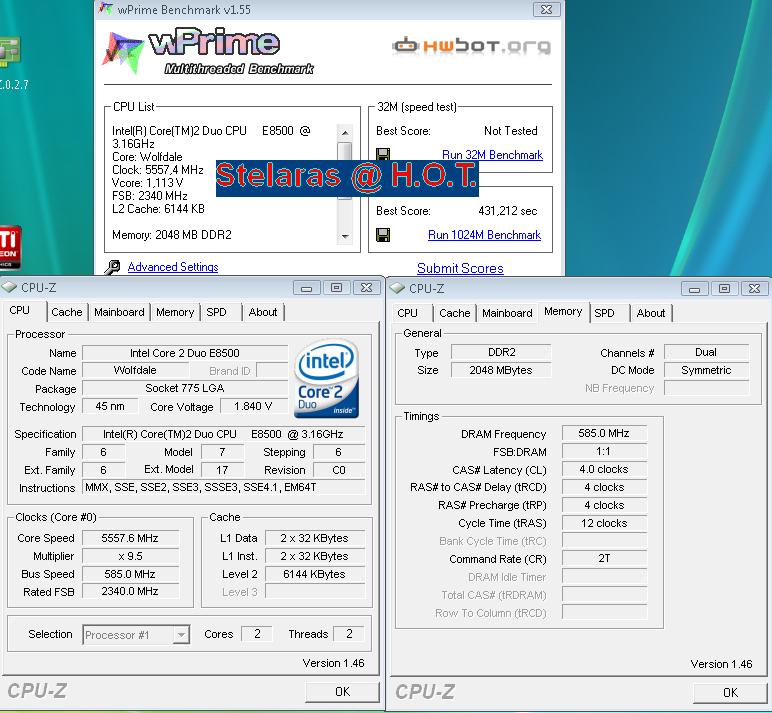Minimize the right CPU-Z window
Image resolution: width=772 pixels, height=713 pixels.
coord(695,289)
